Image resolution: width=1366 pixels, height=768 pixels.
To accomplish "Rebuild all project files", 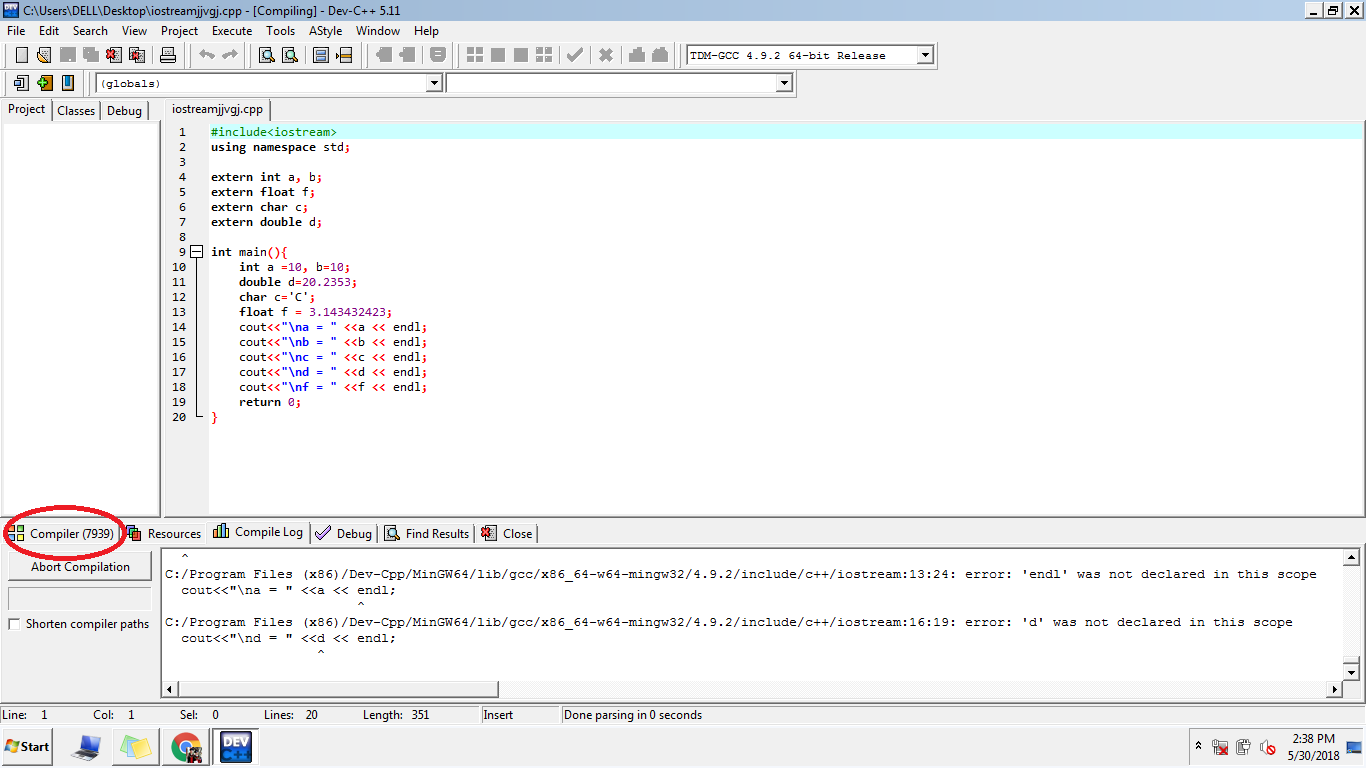I will tap(543, 55).
